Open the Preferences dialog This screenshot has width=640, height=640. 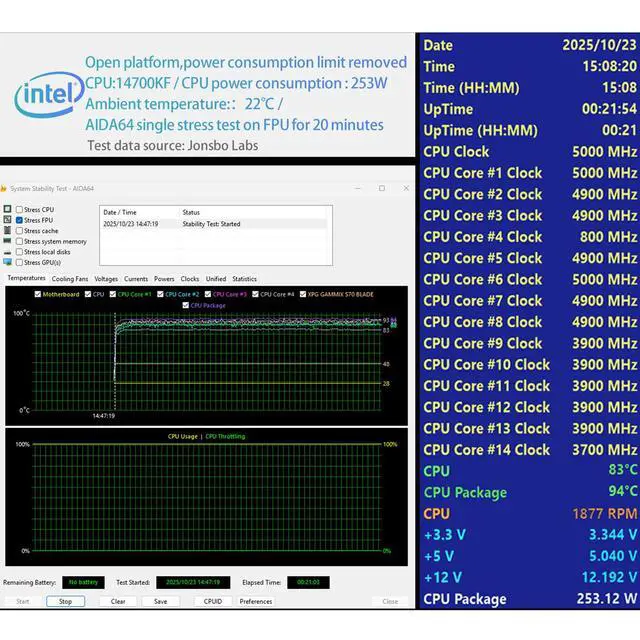(256, 601)
